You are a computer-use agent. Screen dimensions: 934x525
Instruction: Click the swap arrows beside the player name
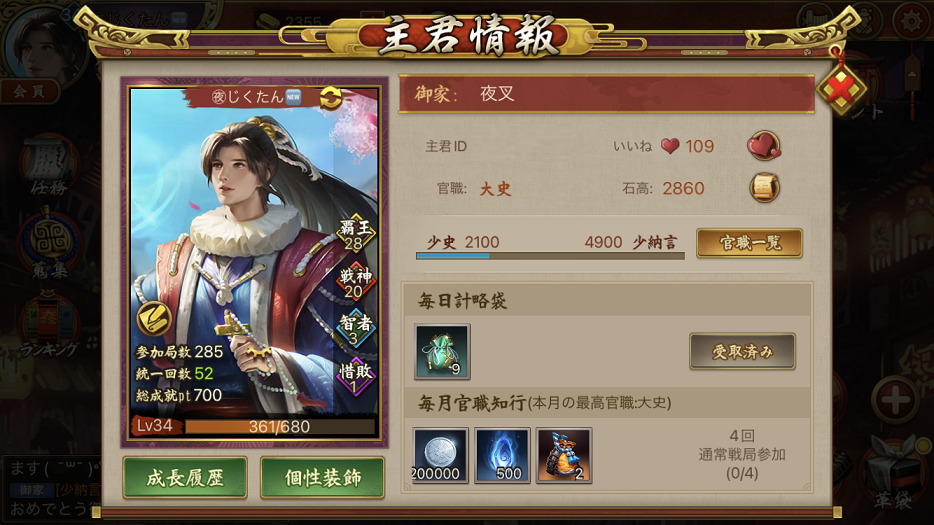(x=331, y=98)
